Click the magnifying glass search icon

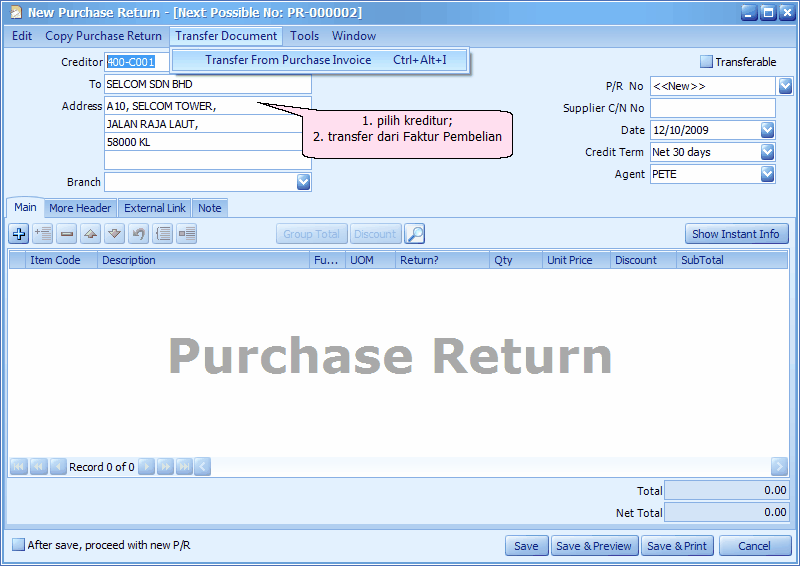coord(415,234)
